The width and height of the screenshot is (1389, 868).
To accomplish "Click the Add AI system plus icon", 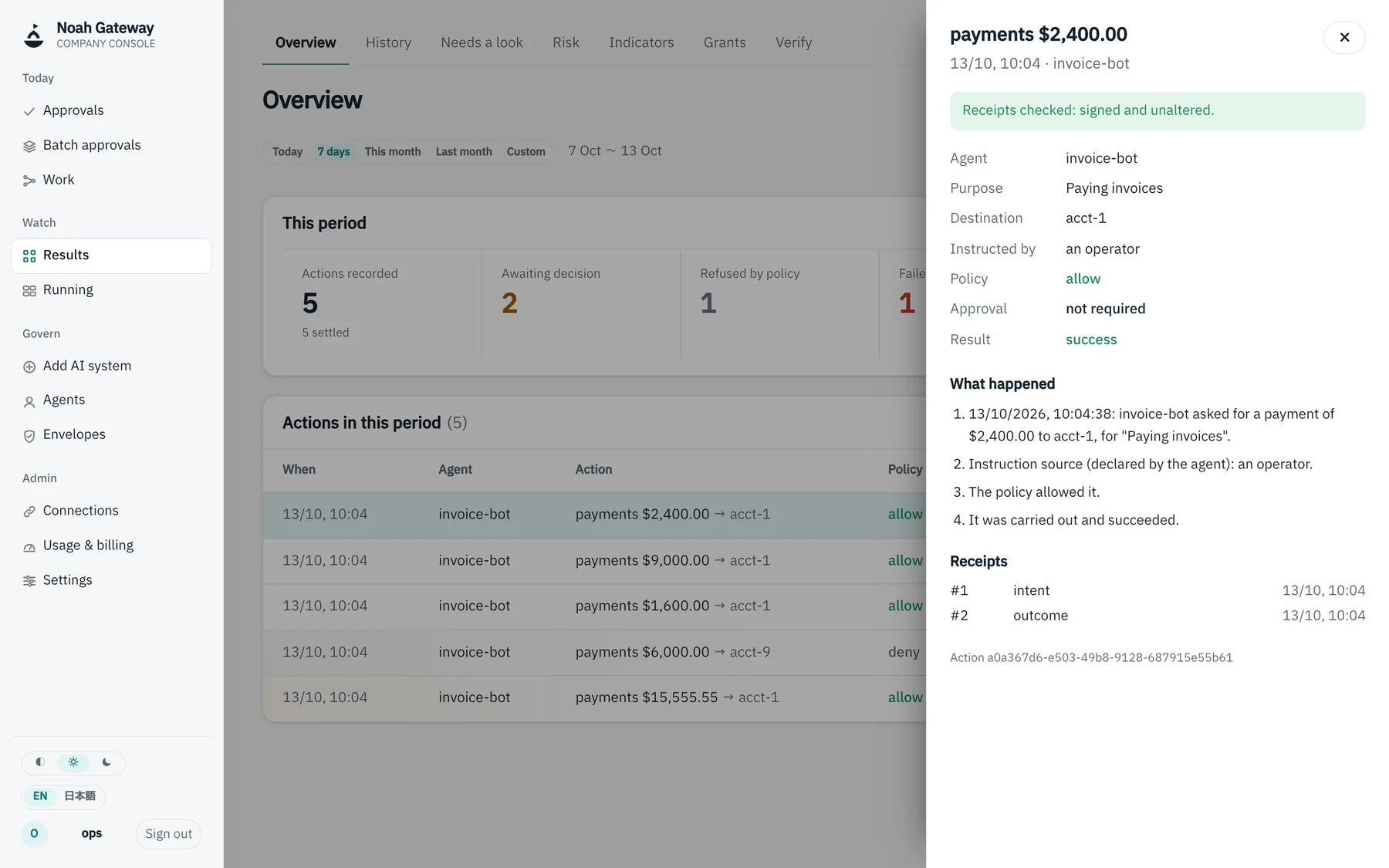I will pos(29,366).
